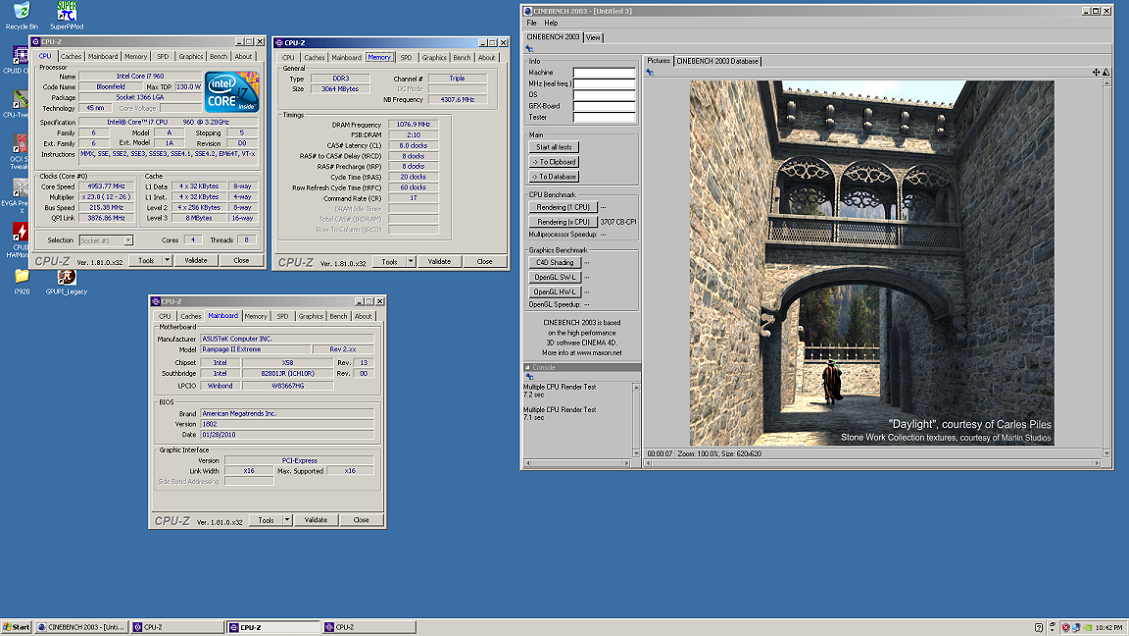The image size is (1129, 636).
Task: Click Validate in the Memory tab window
Action: [x=439, y=262]
